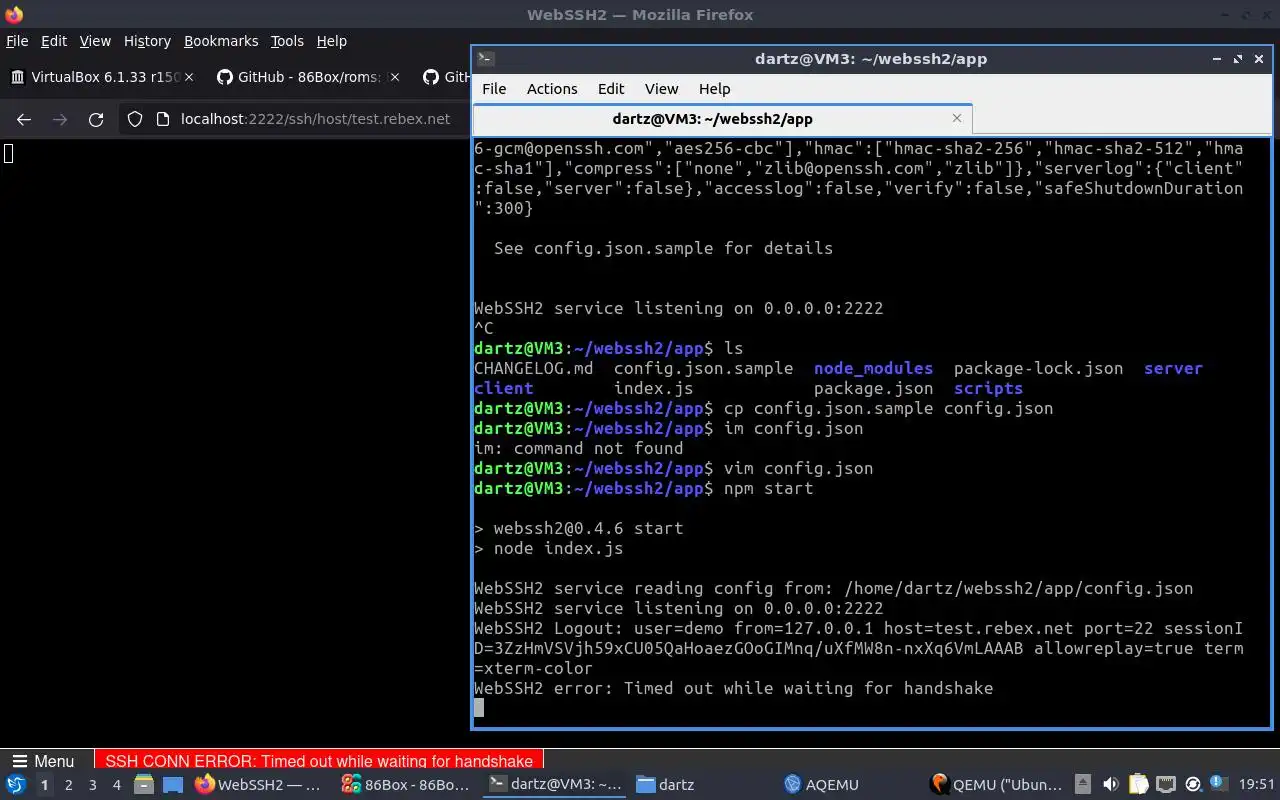
Task: Click 'config.json.sample' in ls output
Action: [703, 368]
